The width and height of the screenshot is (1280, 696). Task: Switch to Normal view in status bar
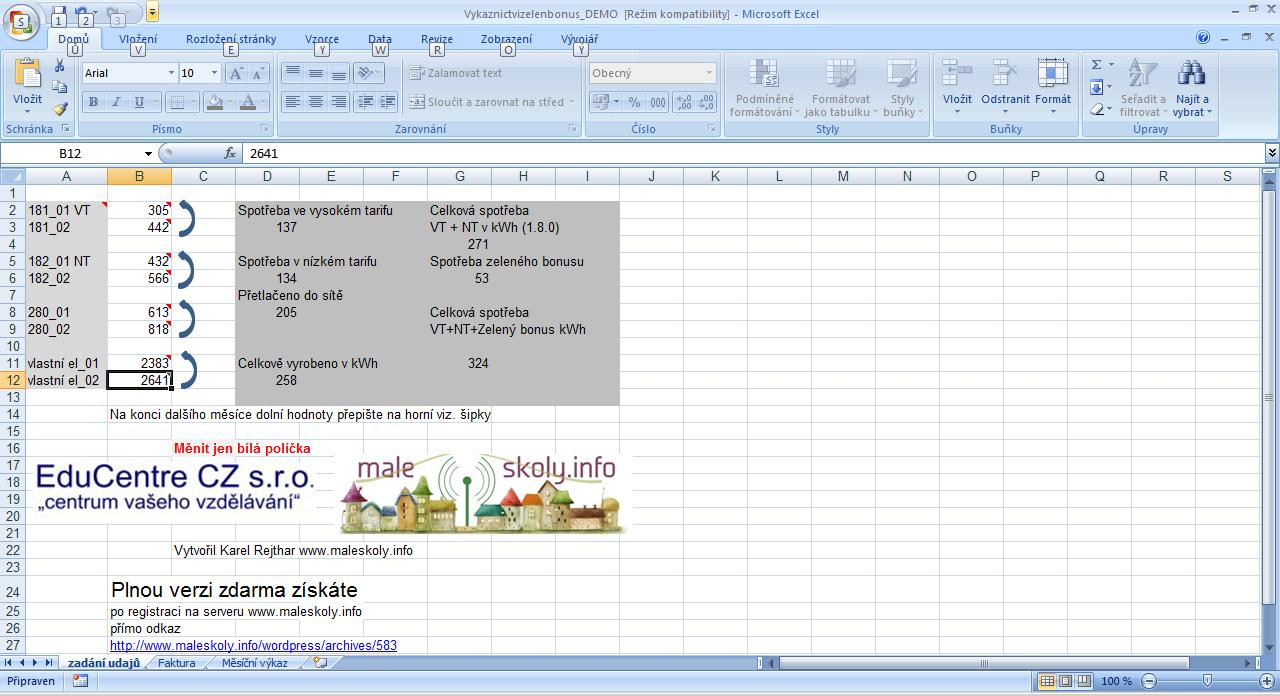click(x=1047, y=681)
